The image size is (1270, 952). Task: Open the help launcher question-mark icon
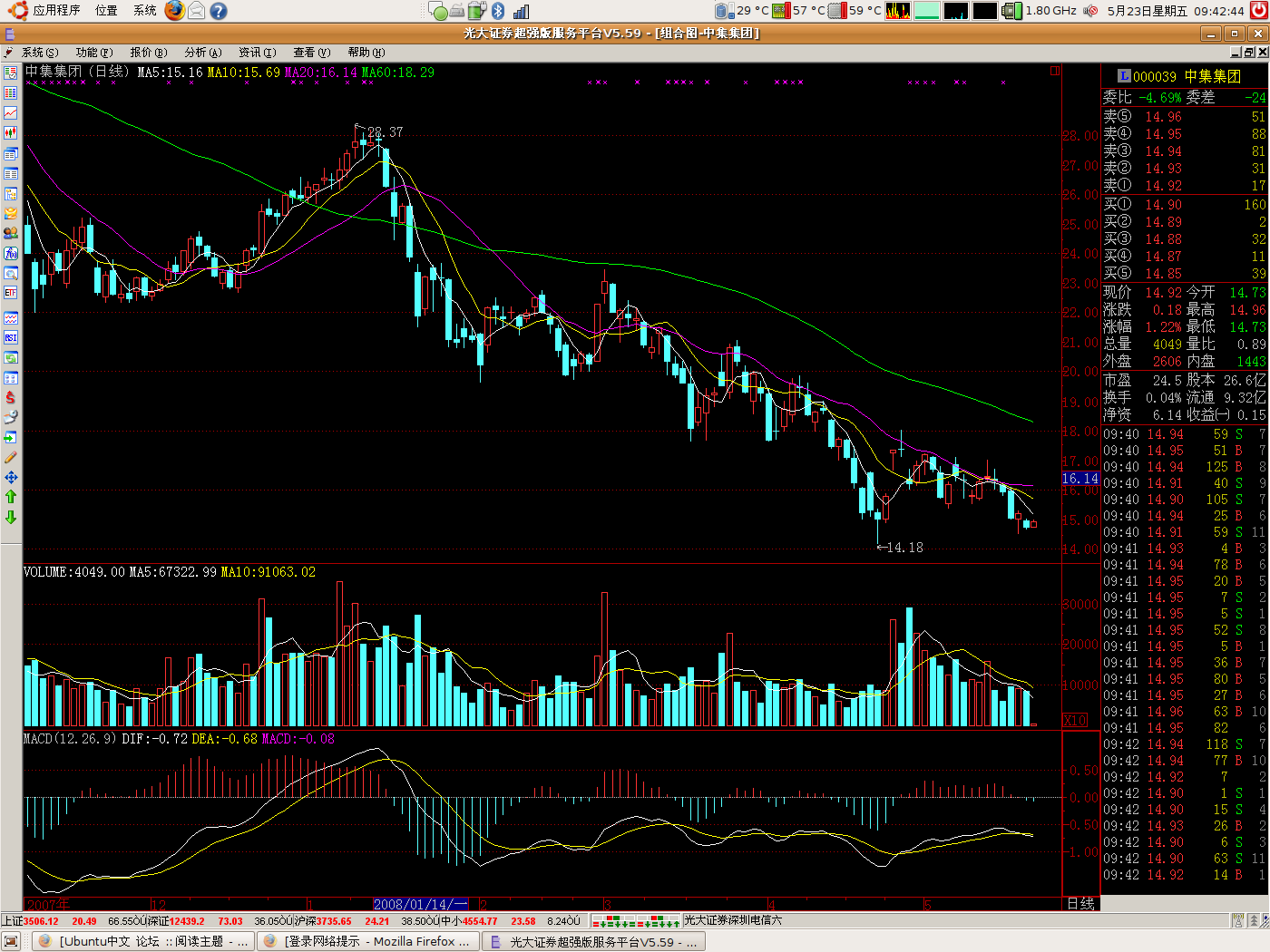pyautogui.click(x=218, y=11)
